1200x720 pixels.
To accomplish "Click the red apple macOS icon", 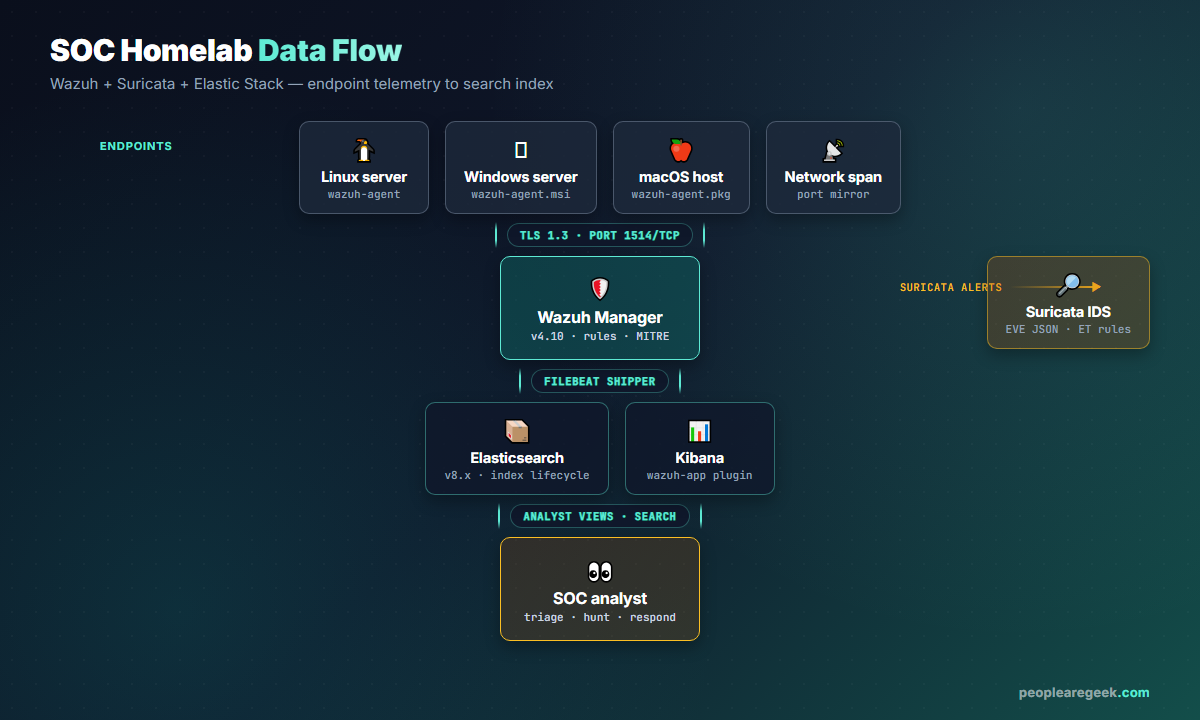I will 681,150.
